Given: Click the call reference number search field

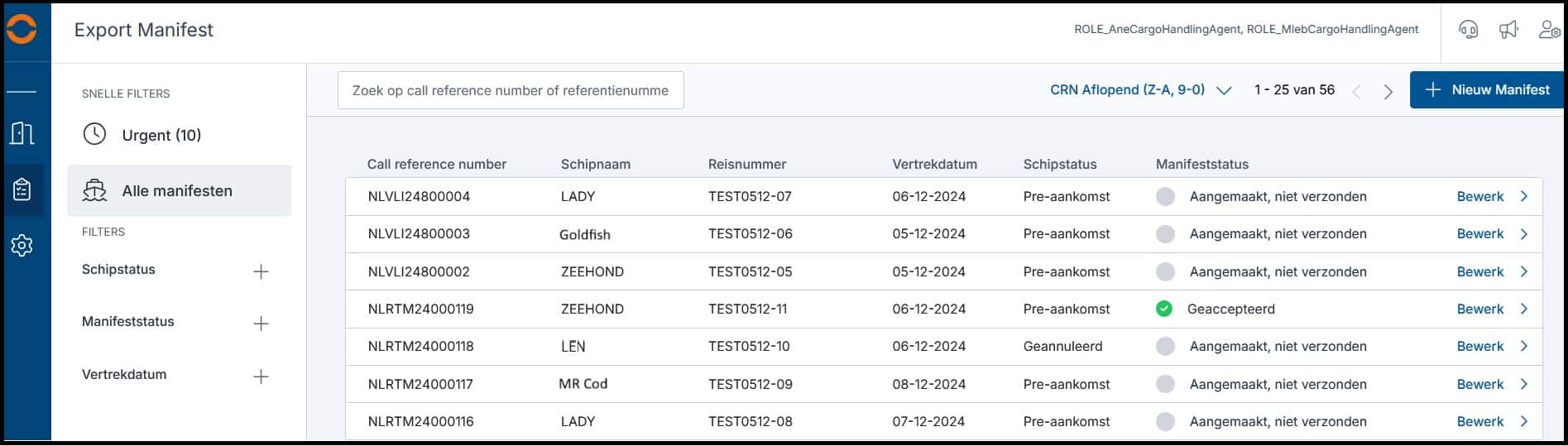Looking at the screenshot, I should 511,90.
